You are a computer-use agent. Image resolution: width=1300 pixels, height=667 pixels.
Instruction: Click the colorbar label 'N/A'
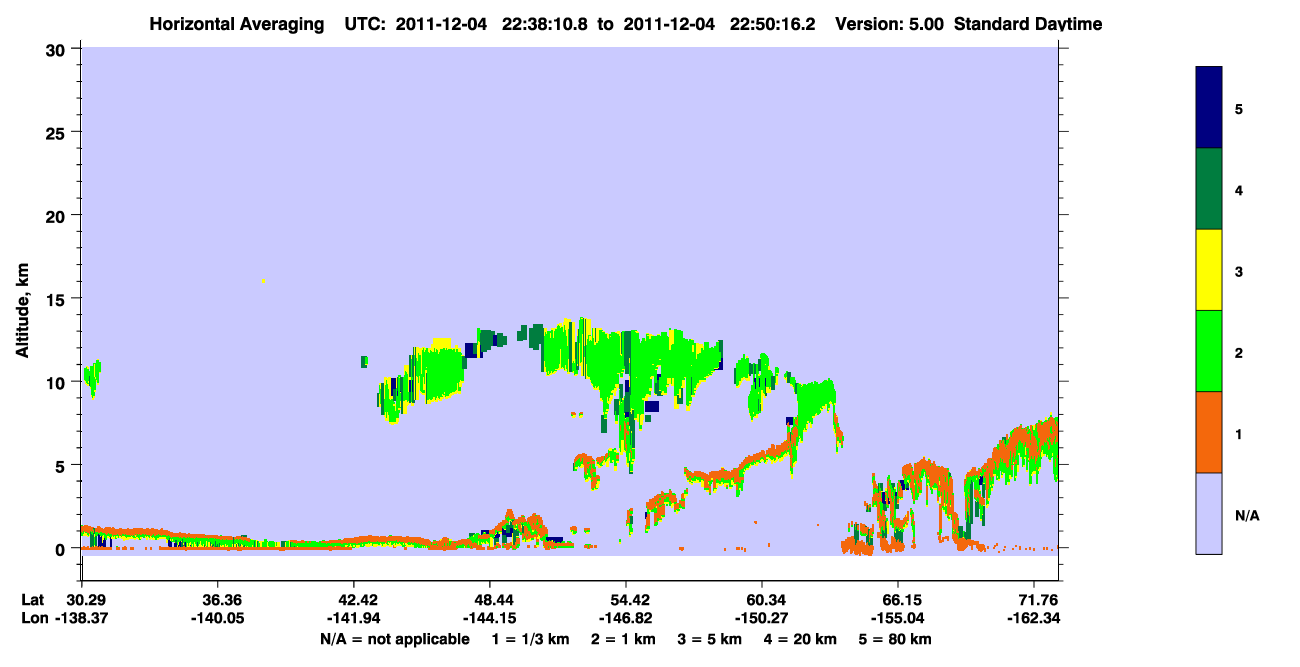1247,516
